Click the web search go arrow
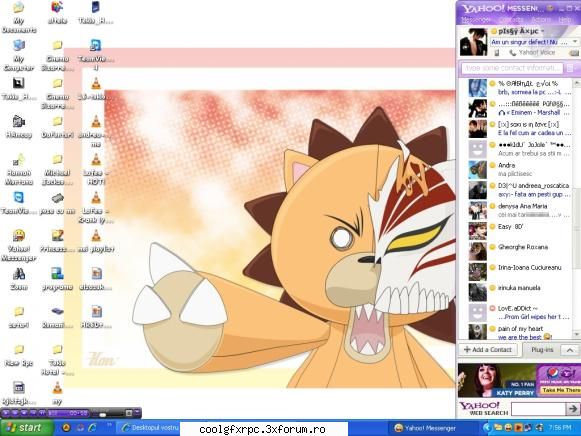This screenshot has height=436, width=581. click(572, 409)
